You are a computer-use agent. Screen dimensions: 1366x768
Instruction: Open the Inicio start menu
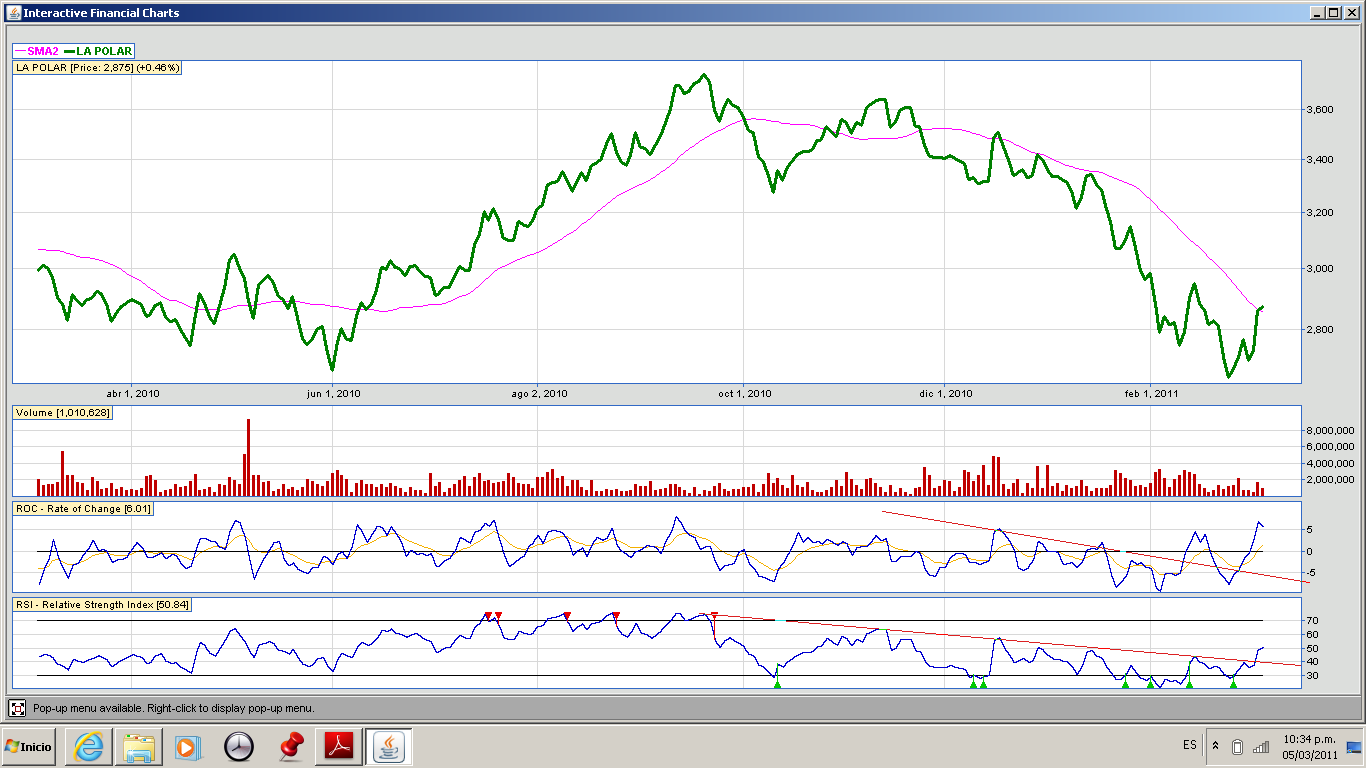coord(29,747)
